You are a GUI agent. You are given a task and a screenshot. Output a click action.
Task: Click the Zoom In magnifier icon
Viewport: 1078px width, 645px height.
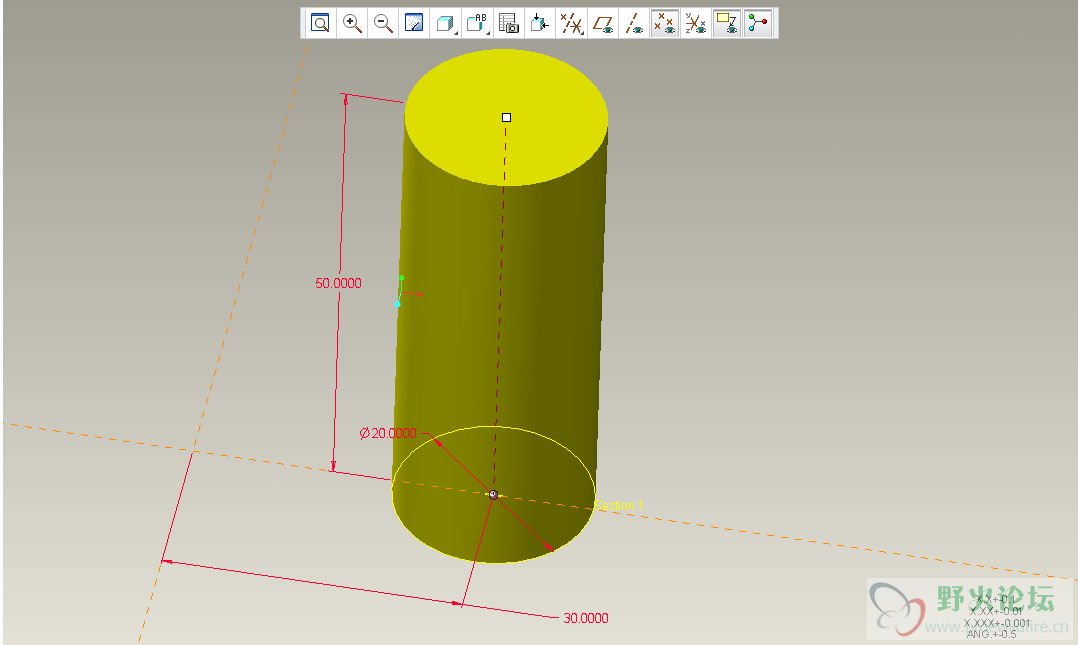(x=352, y=23)
